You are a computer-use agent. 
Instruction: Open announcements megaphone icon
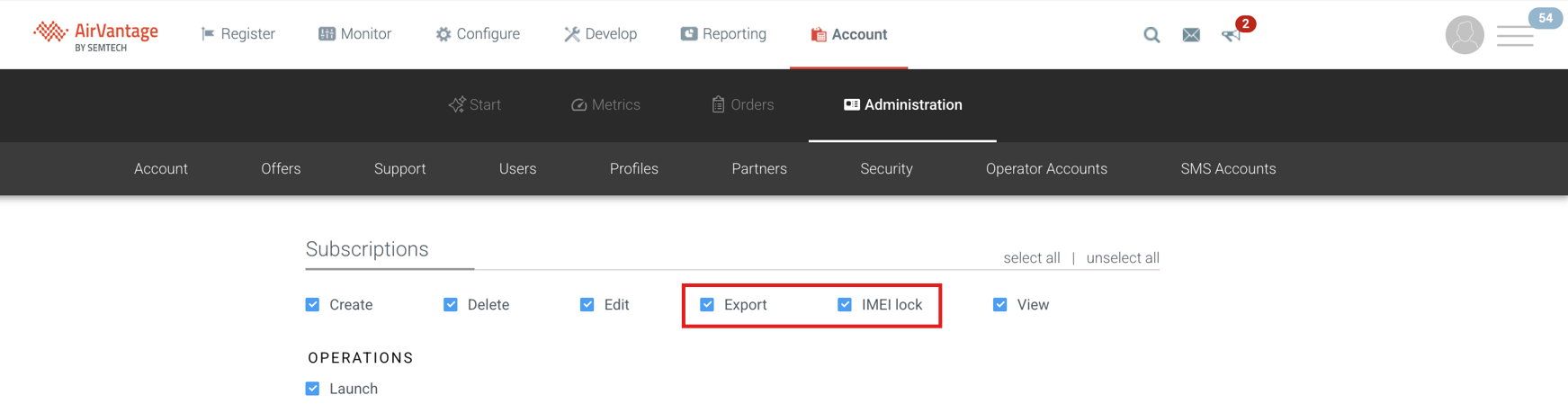pyautogui.click(x=1231, y=35)
